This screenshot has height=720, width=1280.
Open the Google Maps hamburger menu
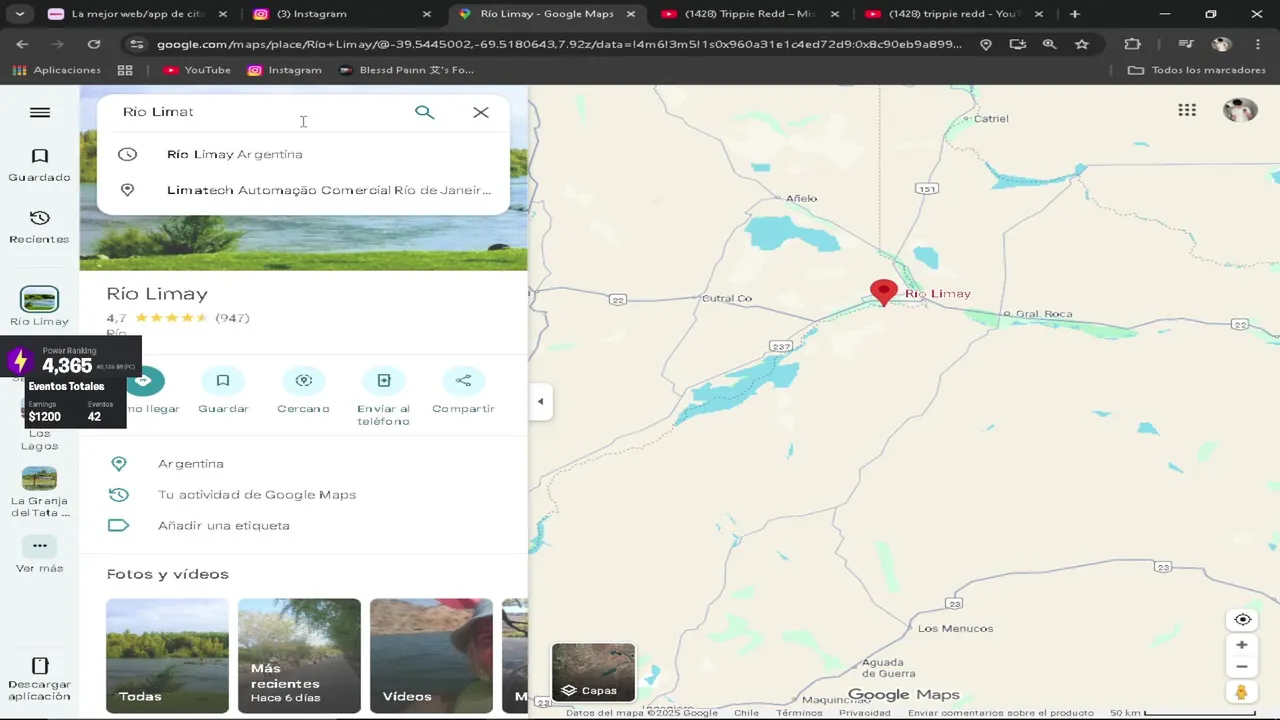point(40,112)
